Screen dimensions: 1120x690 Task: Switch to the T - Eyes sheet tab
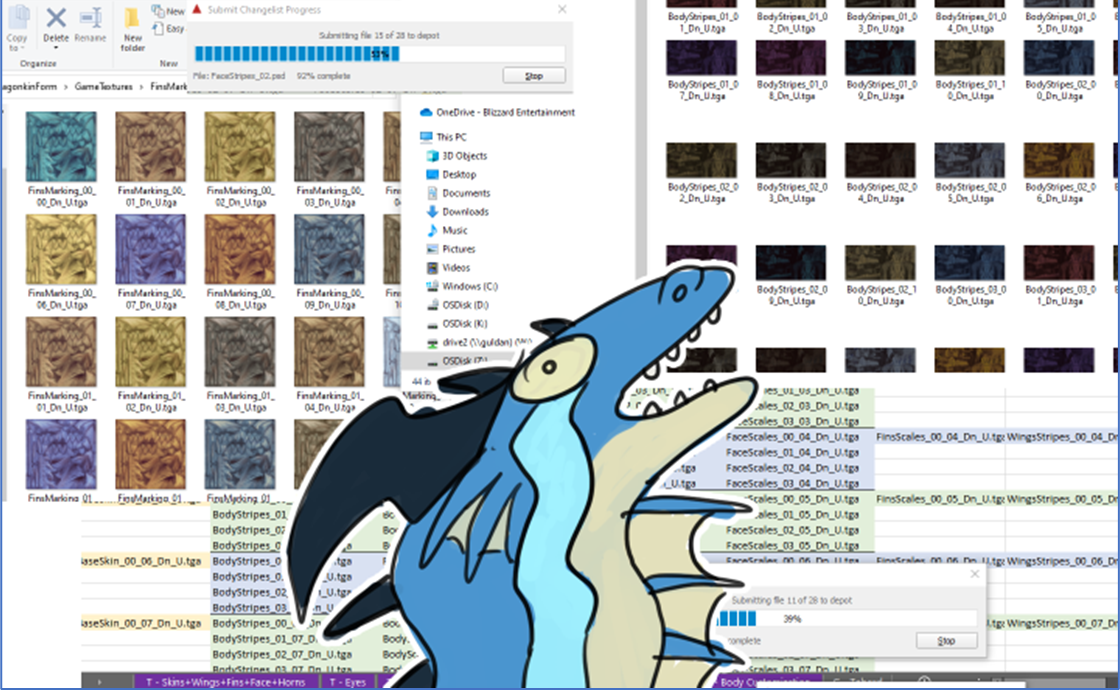click(349, 681)
